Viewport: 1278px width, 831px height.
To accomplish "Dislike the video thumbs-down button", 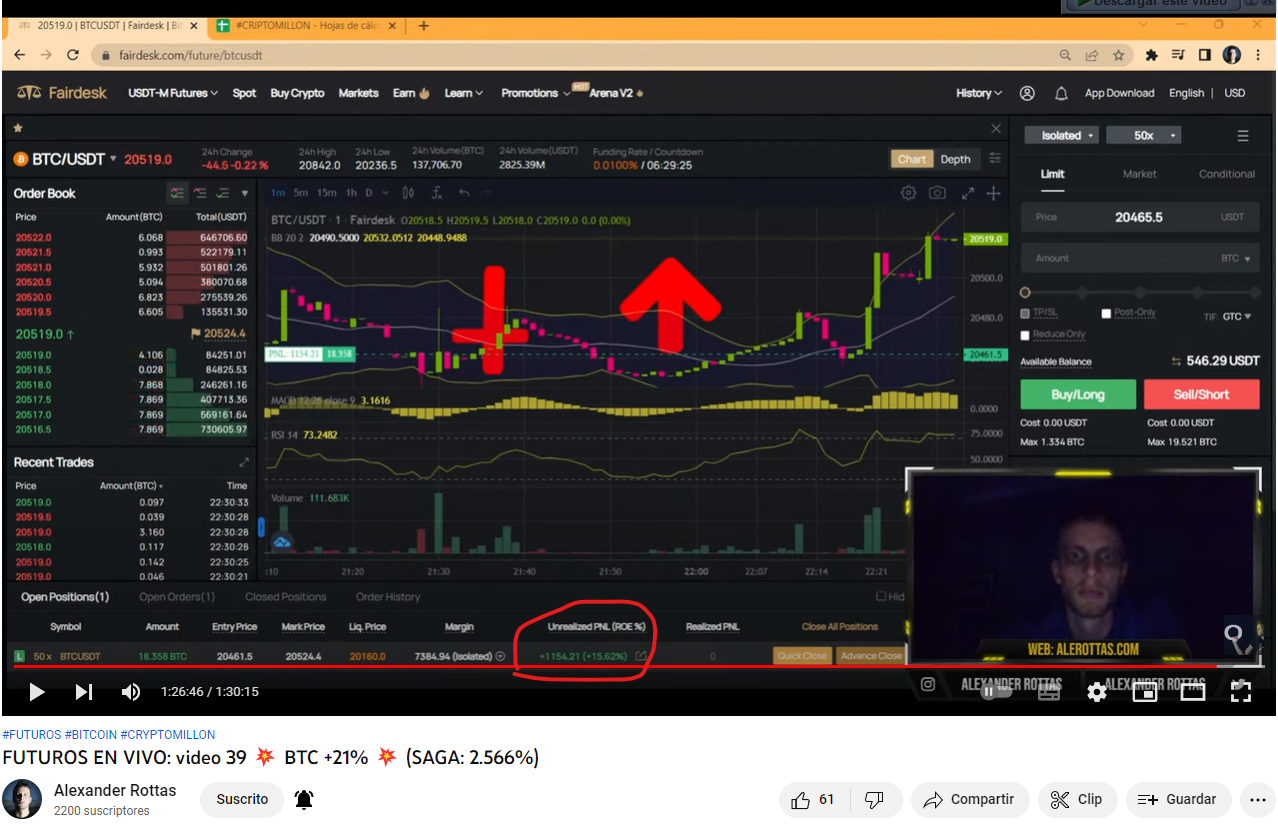I will click(x=874, y=799).
